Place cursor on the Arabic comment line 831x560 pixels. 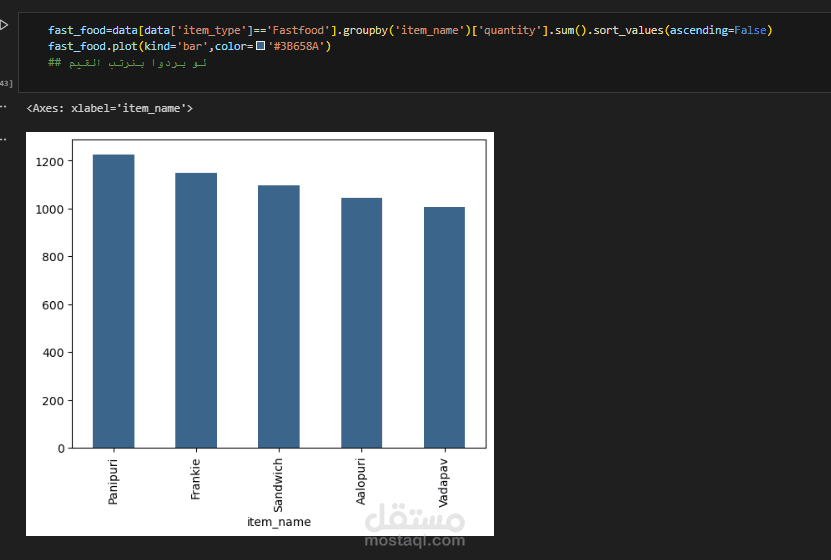127,63
